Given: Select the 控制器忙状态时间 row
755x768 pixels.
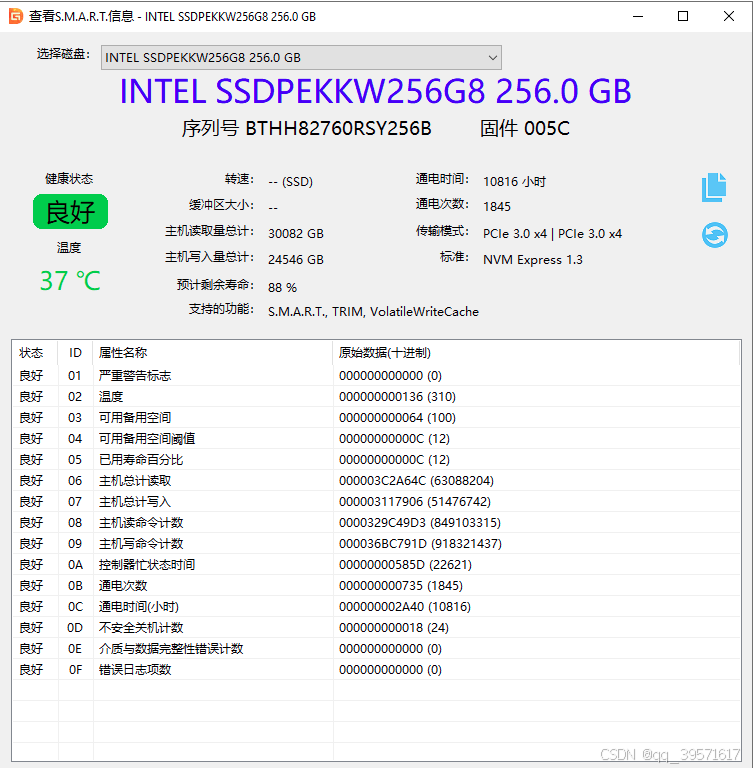Looking at the screenshot, I should point(376,565).
